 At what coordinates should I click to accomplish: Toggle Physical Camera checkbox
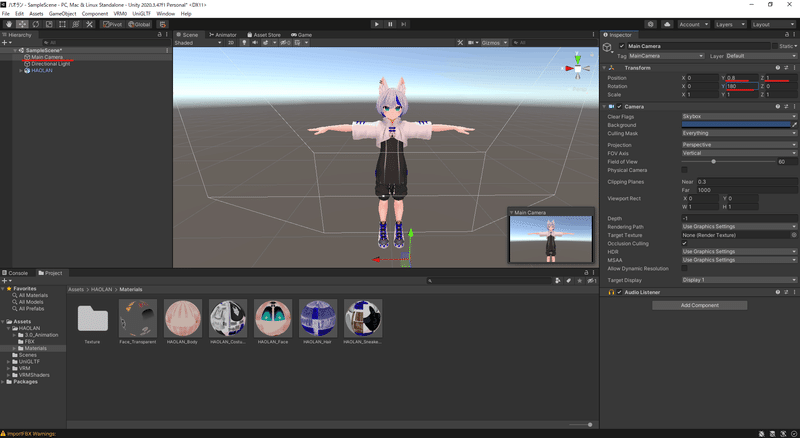(684, 170)
